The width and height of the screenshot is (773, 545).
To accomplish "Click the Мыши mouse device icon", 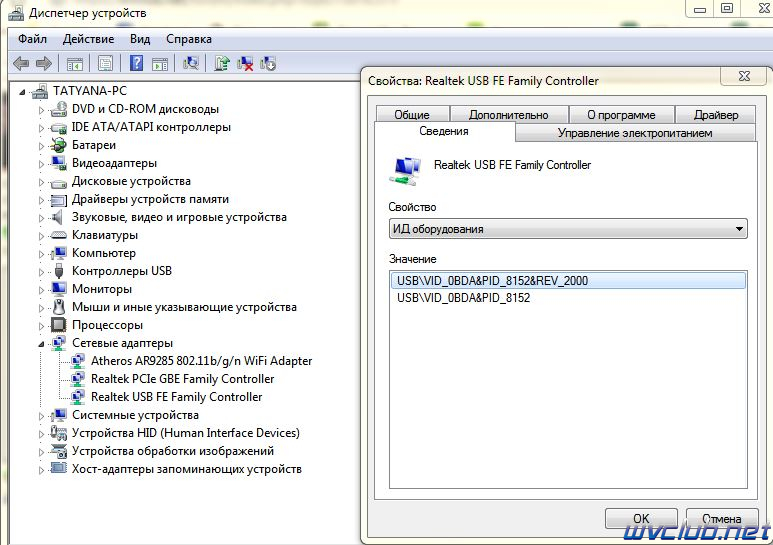I will click(x=59, y=307).
